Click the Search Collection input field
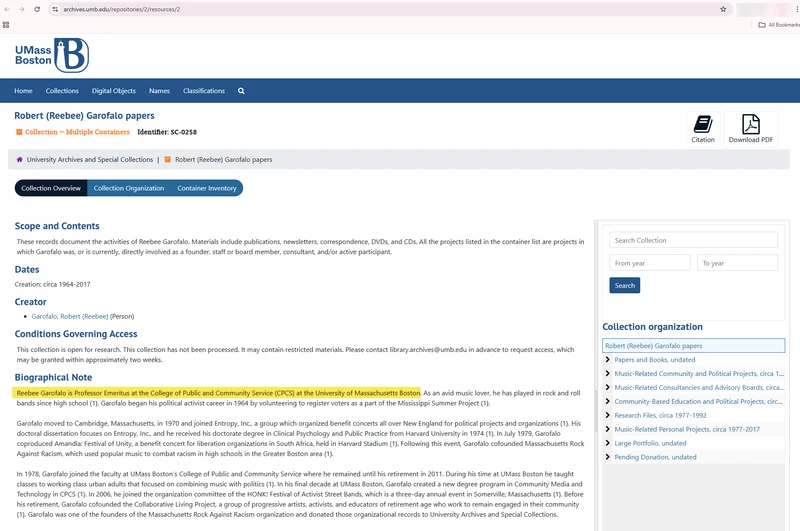 coord(693,240)
